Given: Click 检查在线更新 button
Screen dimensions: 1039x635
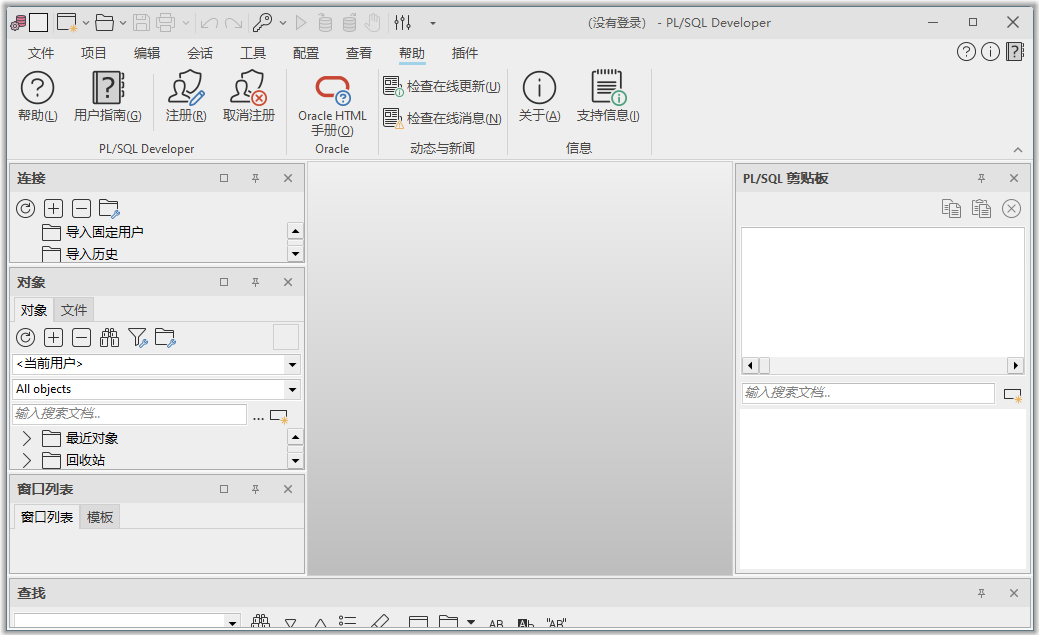Looking at the screenshot, I should pyautogui.click(x=442, y=87).
